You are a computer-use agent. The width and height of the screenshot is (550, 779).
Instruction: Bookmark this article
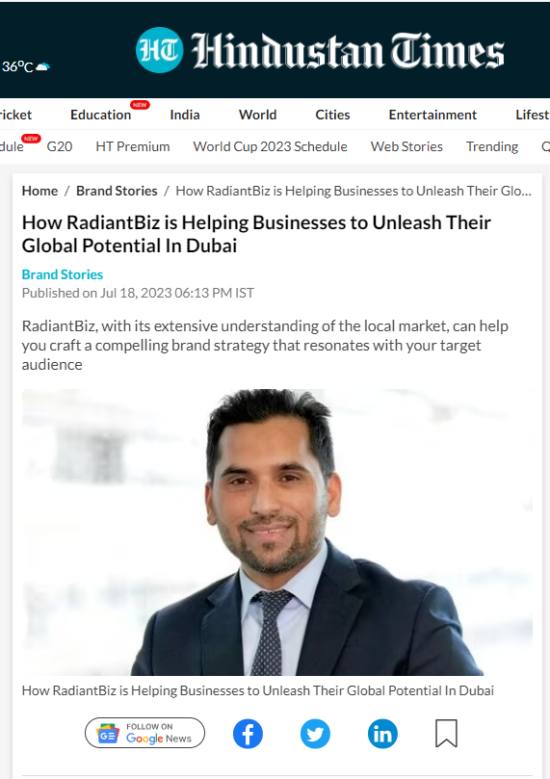pos(446,733)
